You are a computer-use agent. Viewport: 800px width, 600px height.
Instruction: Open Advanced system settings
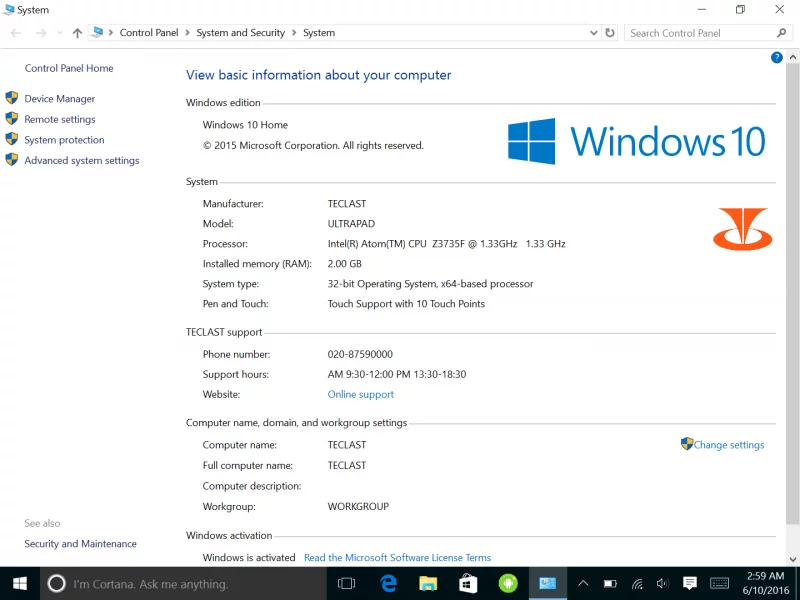click(x=82, y=160)
